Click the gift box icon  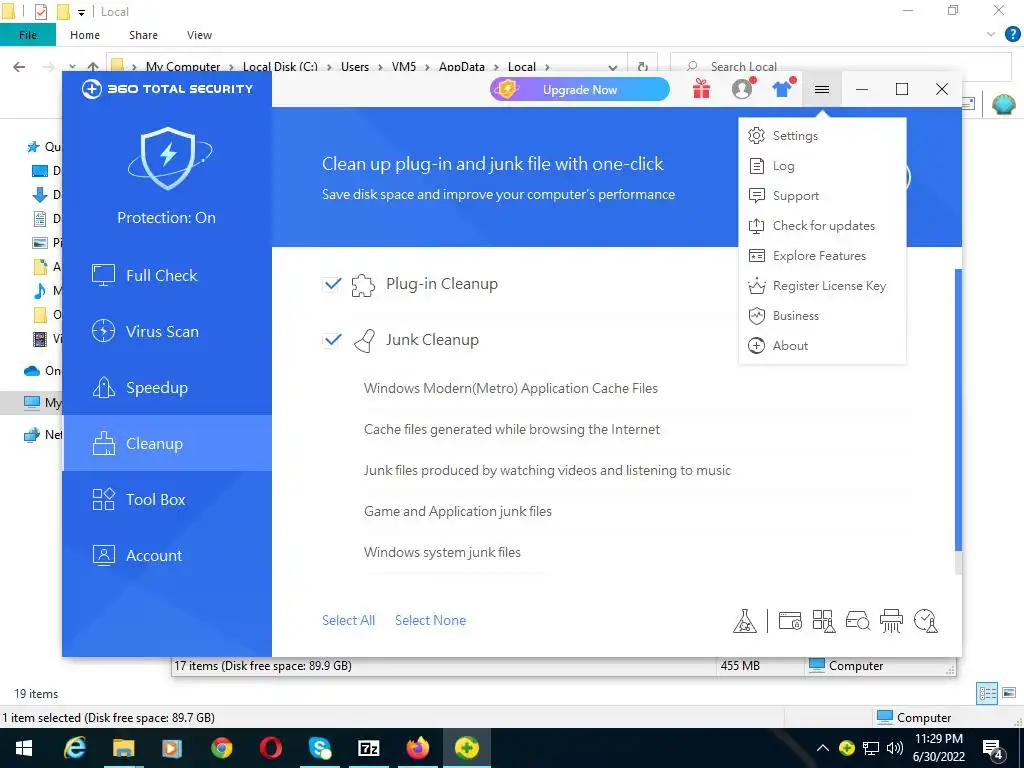(x=701, y=89)
